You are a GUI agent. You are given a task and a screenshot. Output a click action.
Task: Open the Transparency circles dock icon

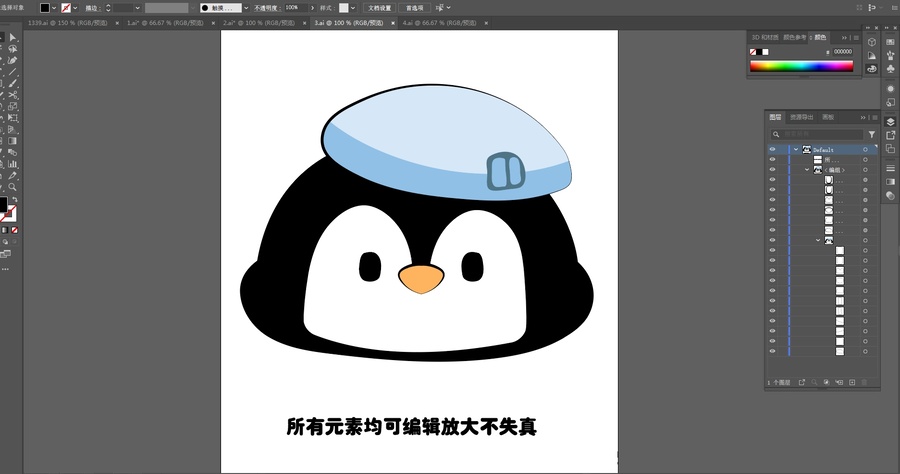point(890,196)
